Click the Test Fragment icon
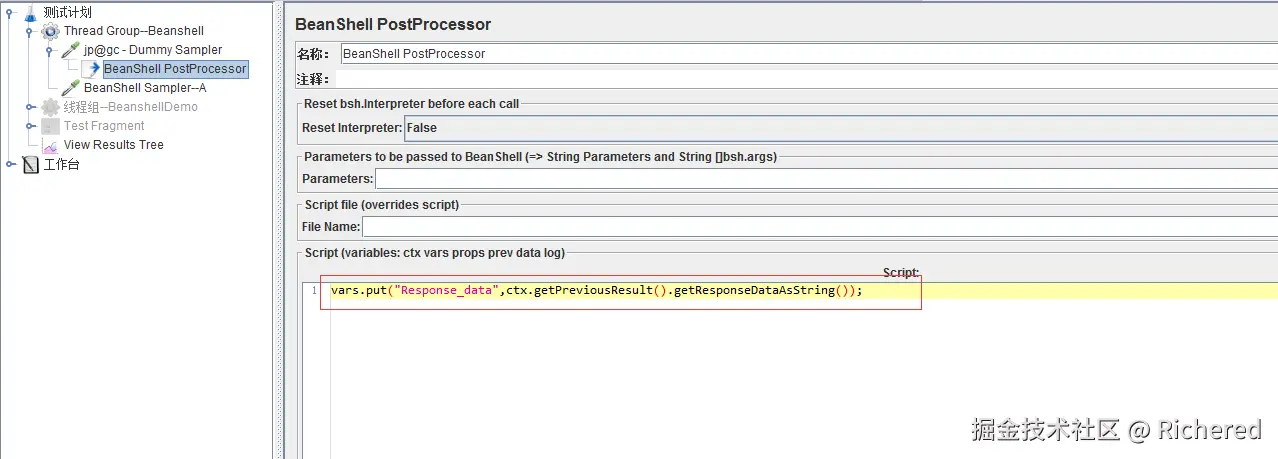The width and height of the screenshot is (1278, 459). point(50,126)
